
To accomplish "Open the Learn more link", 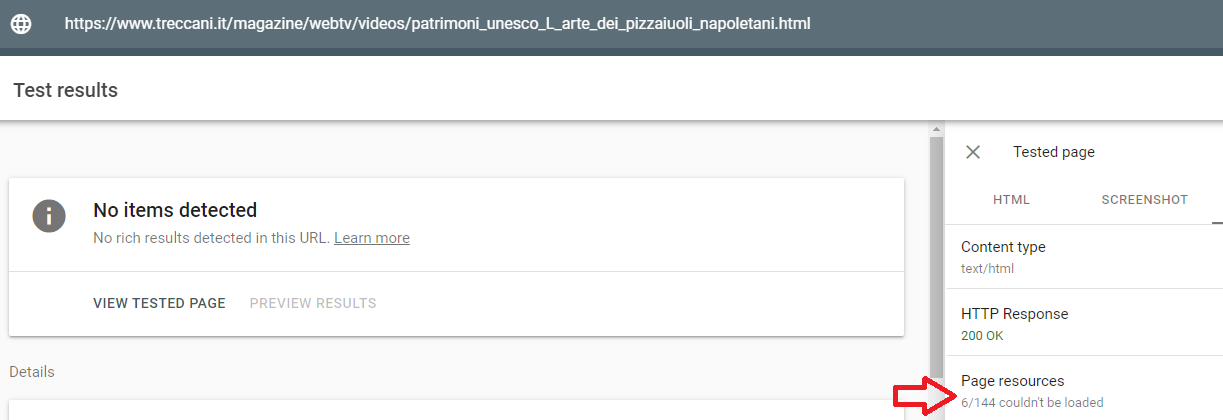I will click(x=372, y=238).
